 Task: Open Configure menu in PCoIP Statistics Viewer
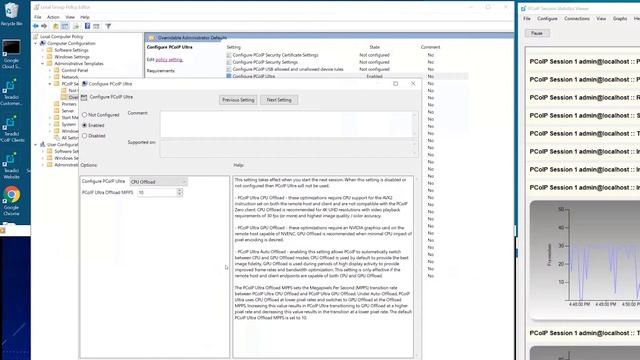click(547, 19)
